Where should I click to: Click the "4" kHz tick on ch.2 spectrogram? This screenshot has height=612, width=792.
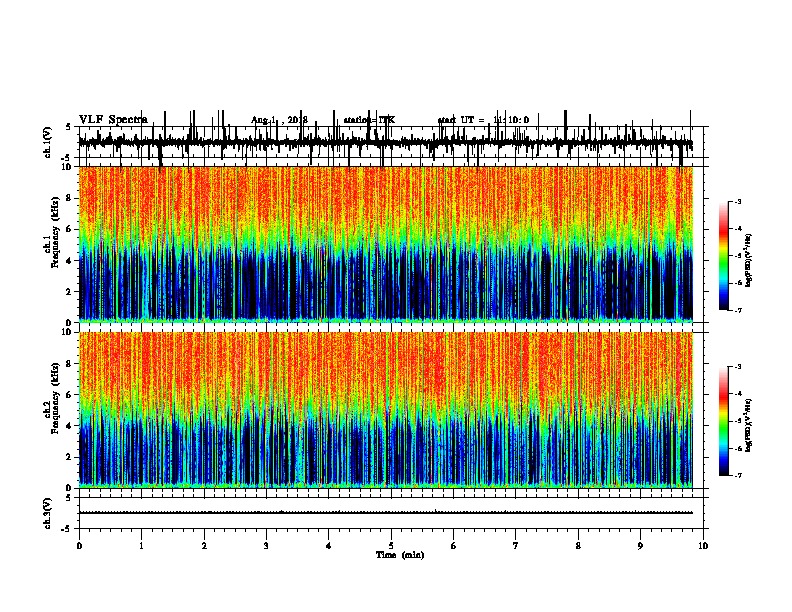pyautogui.click(x=70, y=426)
